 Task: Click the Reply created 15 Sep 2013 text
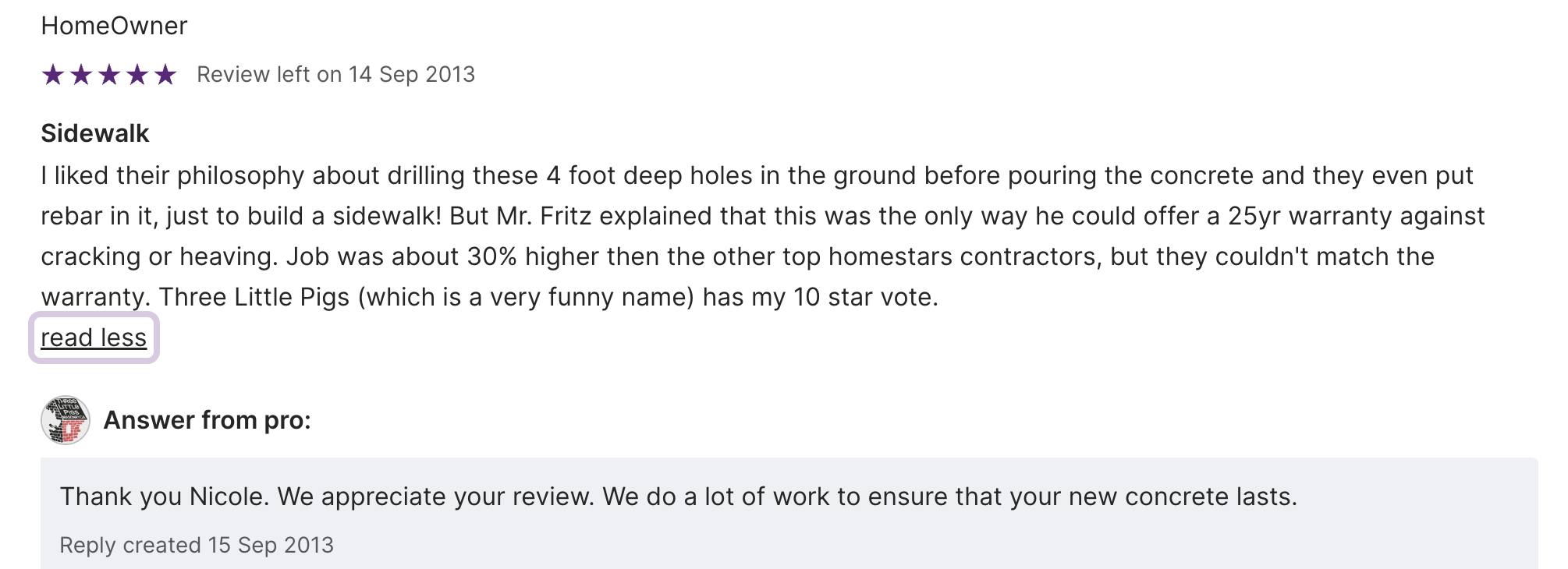[x=197, y=545]
